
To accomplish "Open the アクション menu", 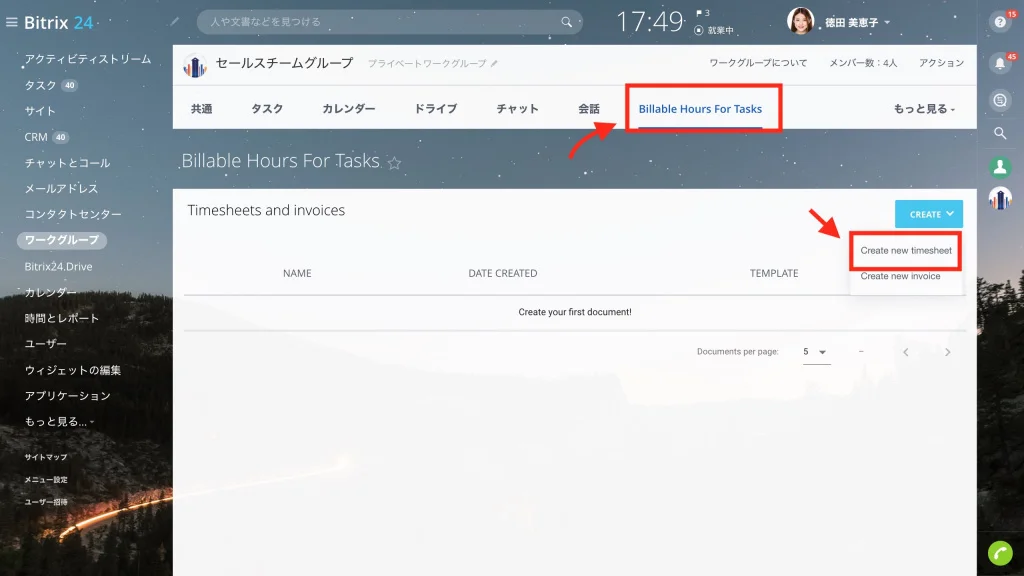I will (x=941, y=63).
